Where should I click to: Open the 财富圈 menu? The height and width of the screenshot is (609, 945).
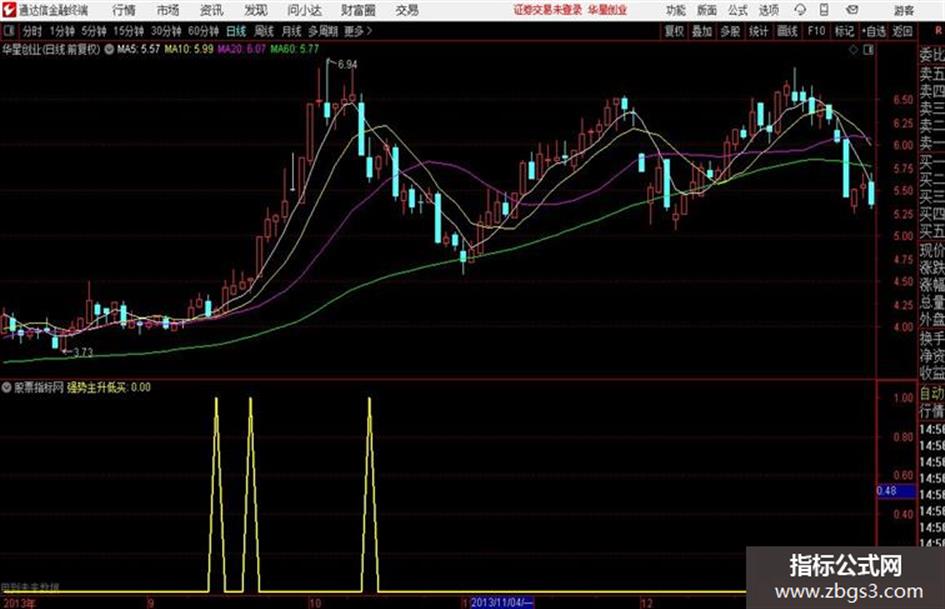click(x=358, y=10)
